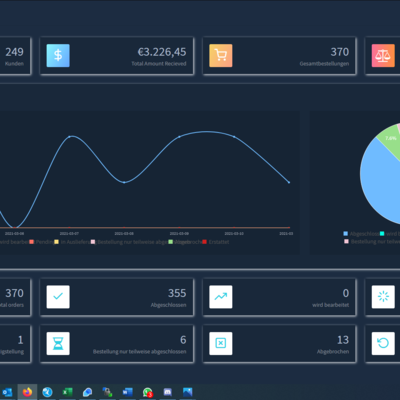Toggle green Abgebrochen series in line chart legend

point(185,242)
